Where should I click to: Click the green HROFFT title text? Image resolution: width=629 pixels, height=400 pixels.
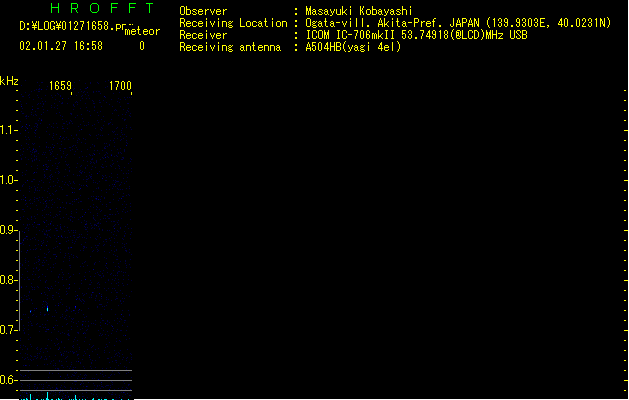102,8
